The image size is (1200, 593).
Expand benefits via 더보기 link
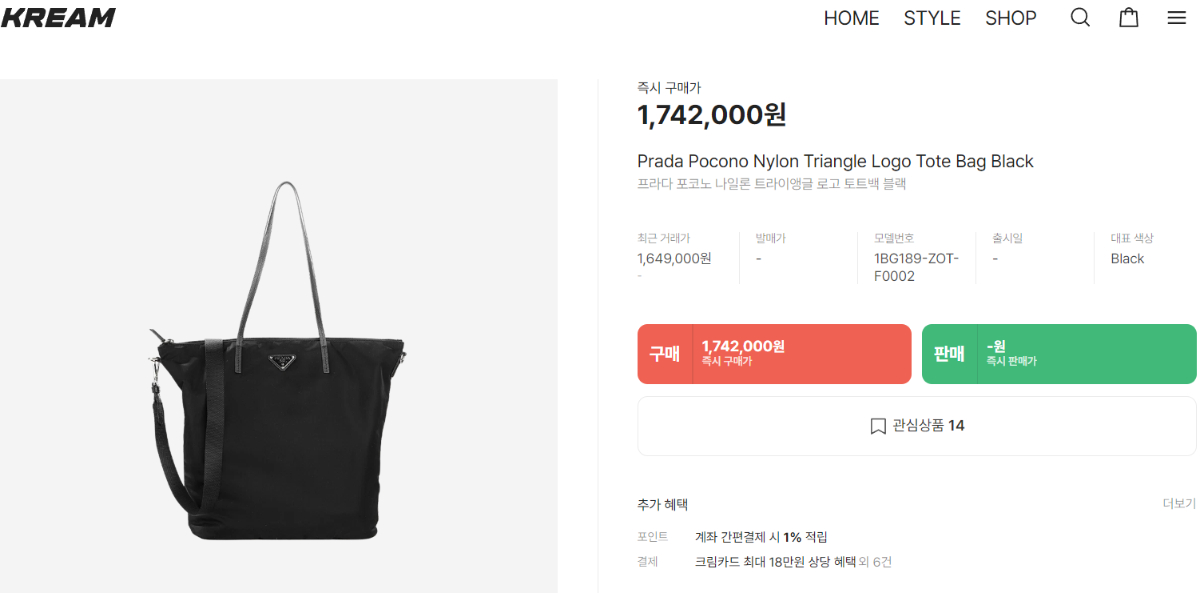1179,504
